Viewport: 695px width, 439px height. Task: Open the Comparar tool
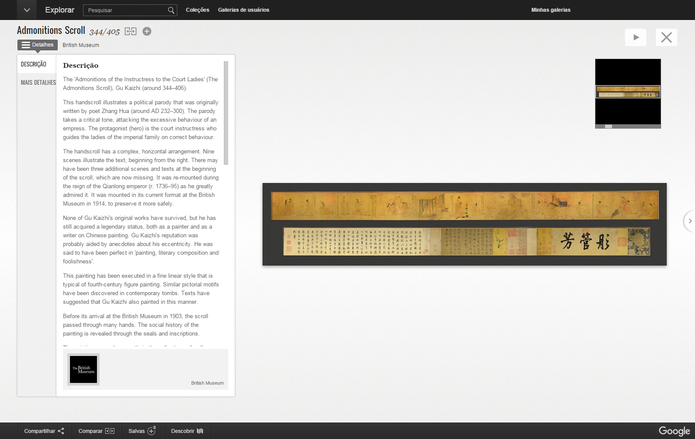96,431
